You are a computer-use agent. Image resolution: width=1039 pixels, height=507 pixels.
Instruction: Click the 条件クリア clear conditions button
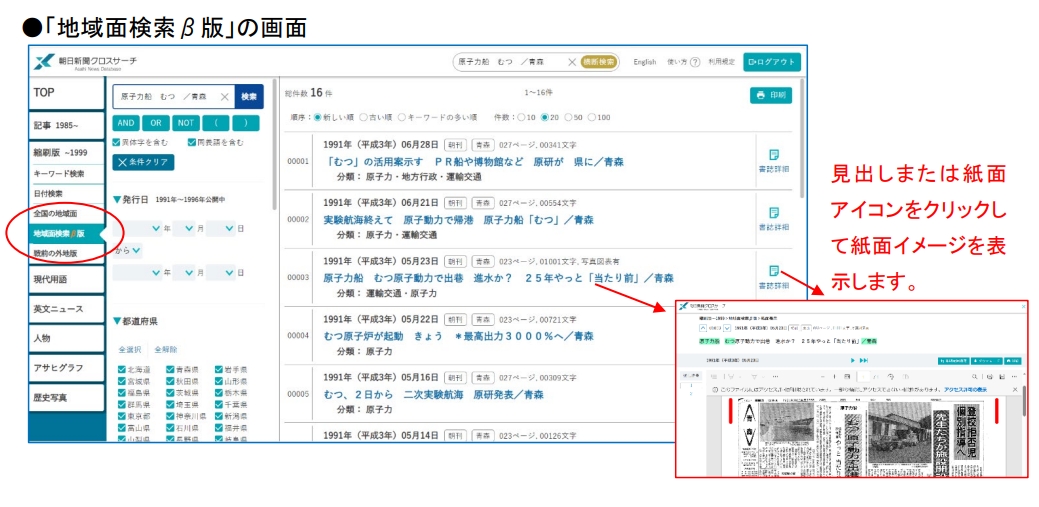(x=143, y=162)
